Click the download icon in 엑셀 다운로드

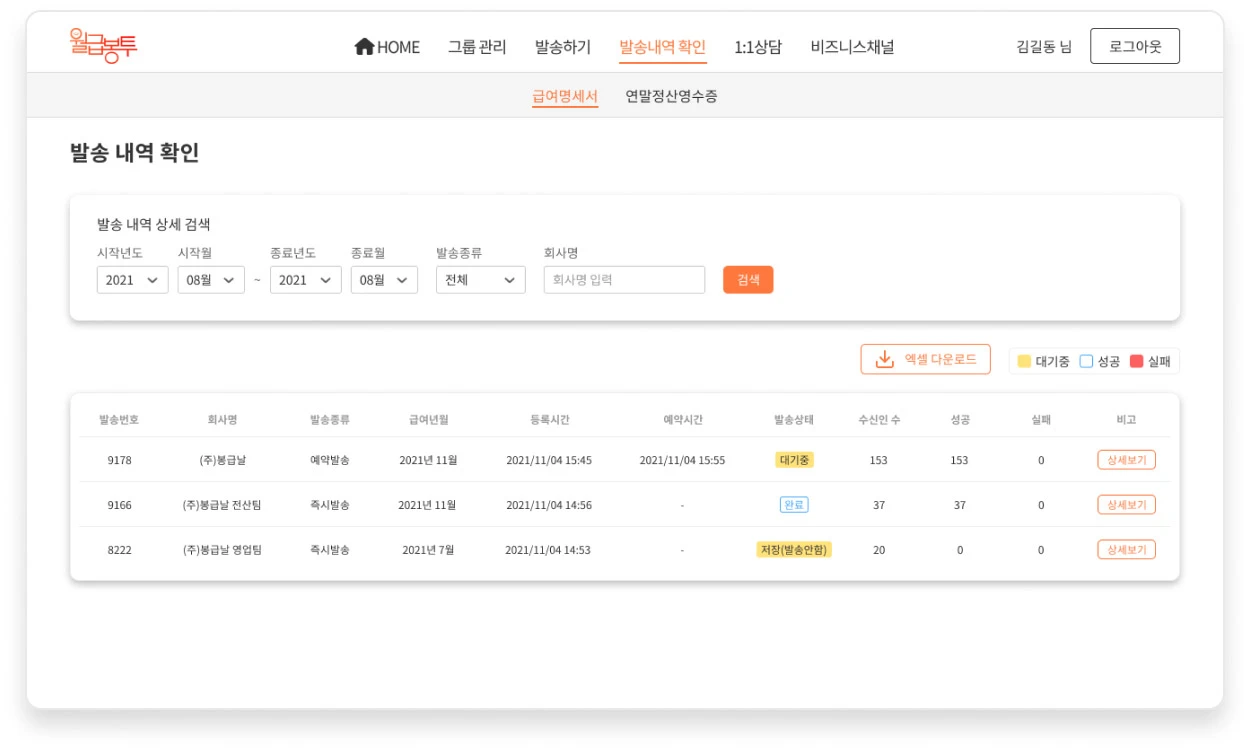(884, 359)
